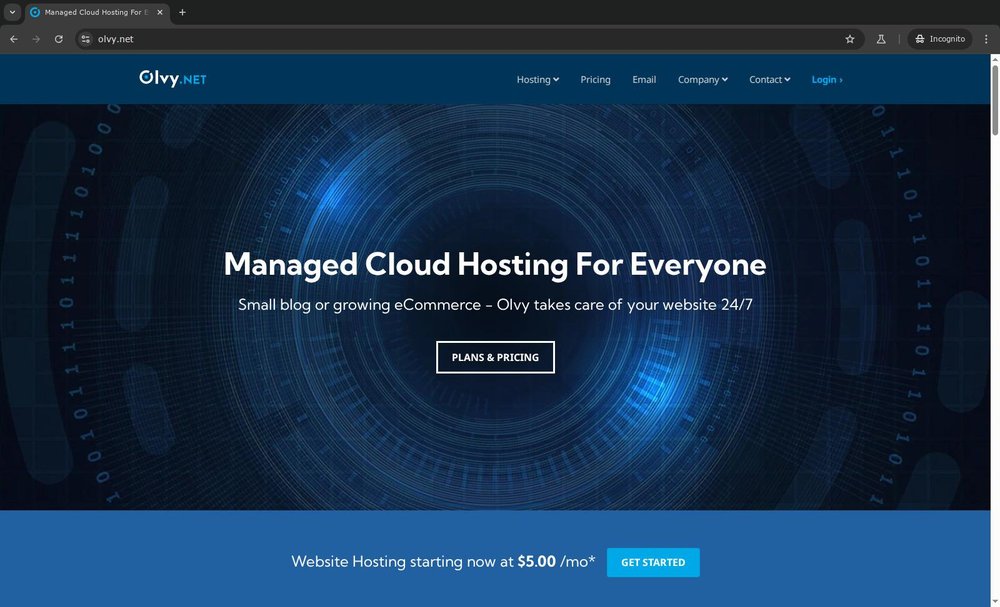Image resolution: width=1000 pixels, height=607 pixels.
Task: Click the page vertical scrollbar thumb
Action: 995,99
